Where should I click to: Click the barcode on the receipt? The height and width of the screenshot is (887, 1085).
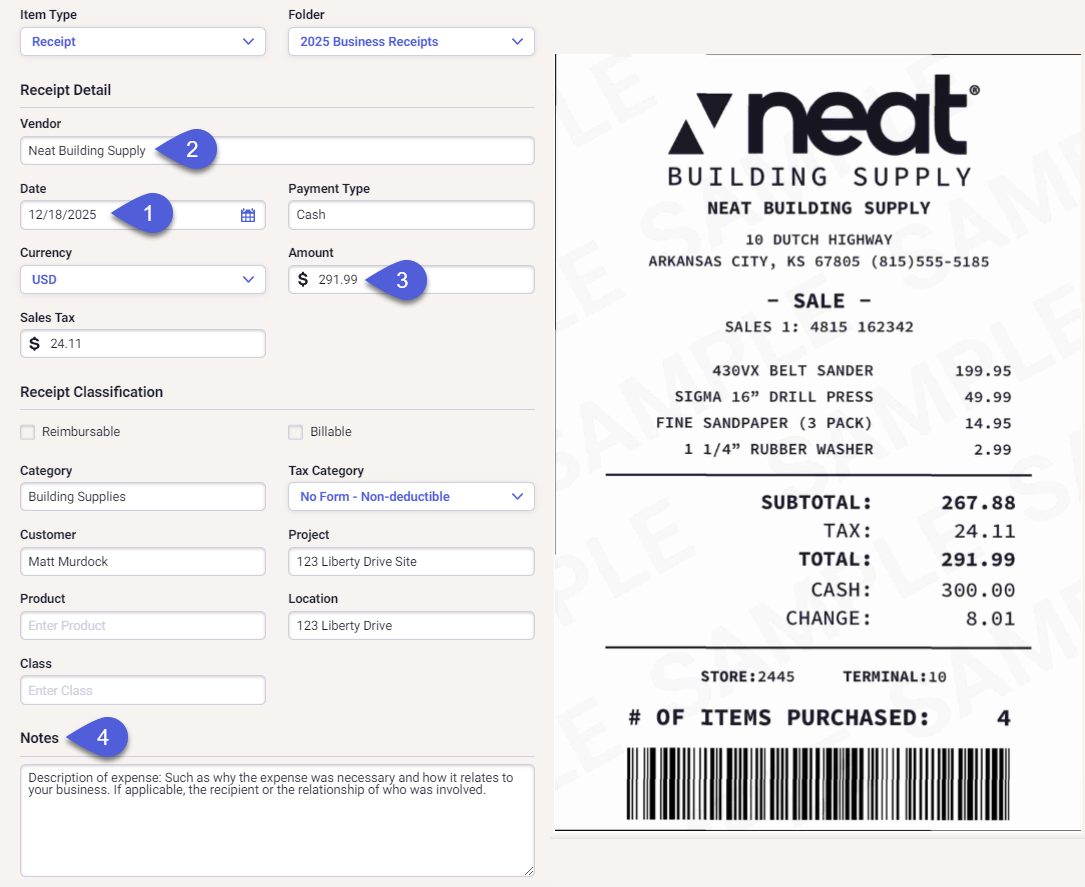coord(818,783)
